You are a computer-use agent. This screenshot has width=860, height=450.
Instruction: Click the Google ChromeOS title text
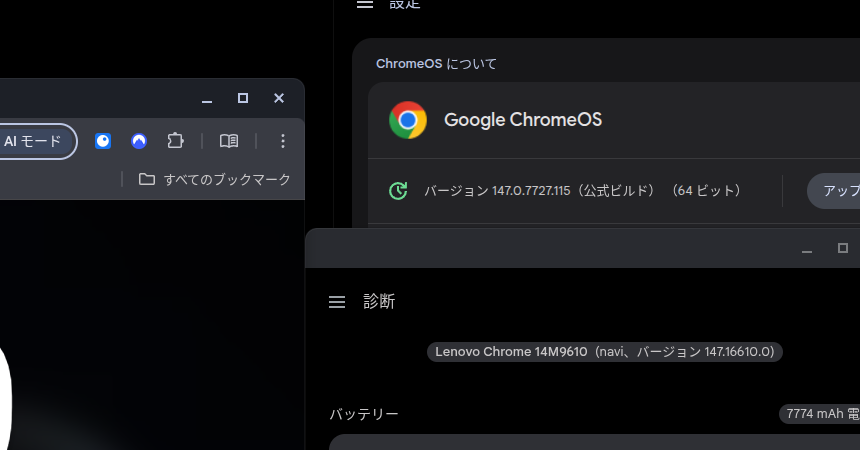point(523,120)
